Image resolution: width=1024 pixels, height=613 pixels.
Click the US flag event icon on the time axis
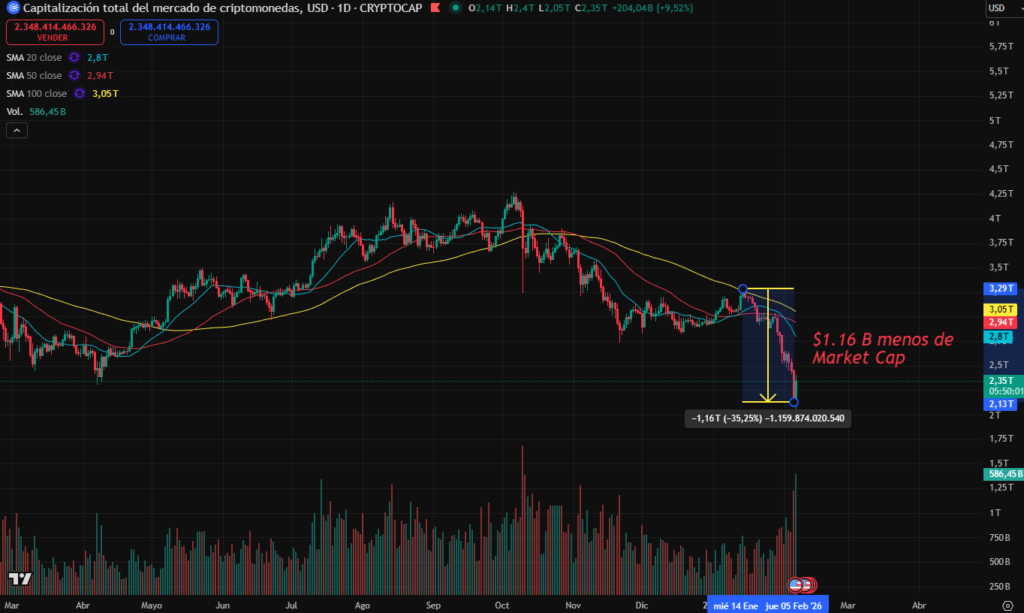click(x=796, y=584)
